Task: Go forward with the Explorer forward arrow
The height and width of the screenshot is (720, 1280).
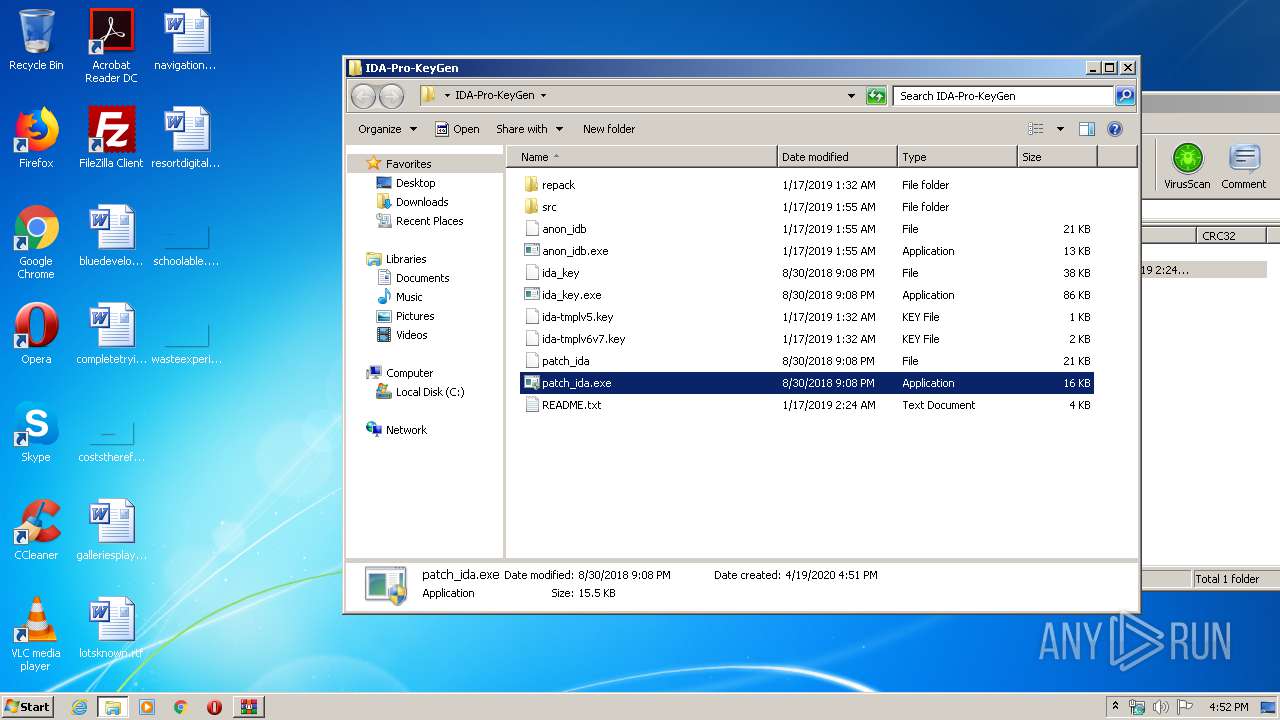Action: pos(391,96)
